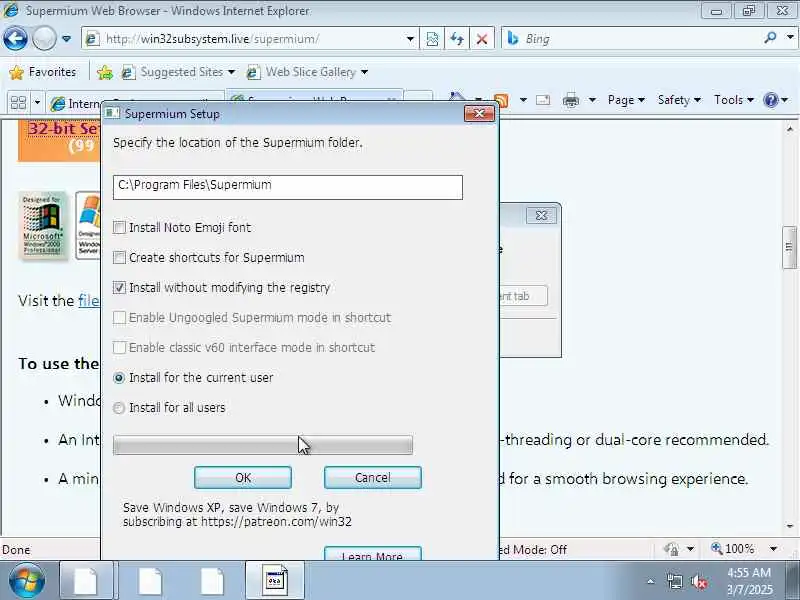Open Quick Tabs grid icon
800x600 pixels.
pyautogui.click(x=18, y=103)
